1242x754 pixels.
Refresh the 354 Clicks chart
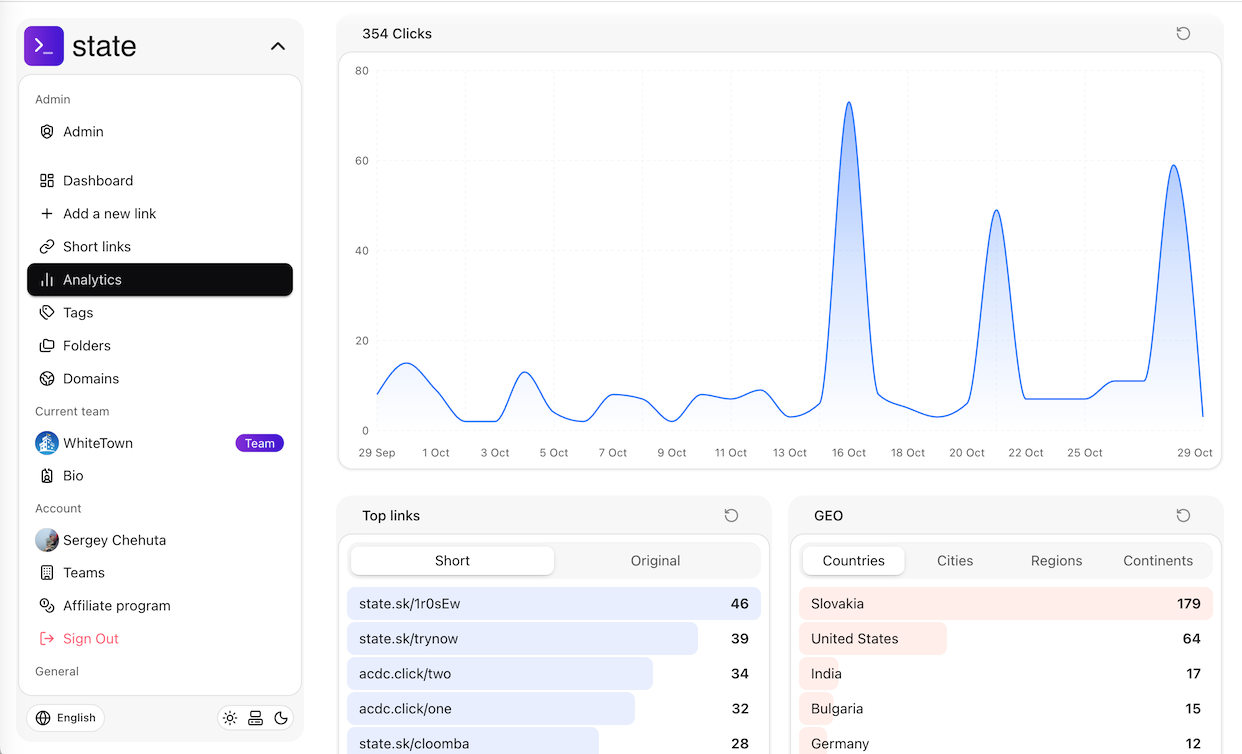pyautogui.click(x=1183, y=33)
